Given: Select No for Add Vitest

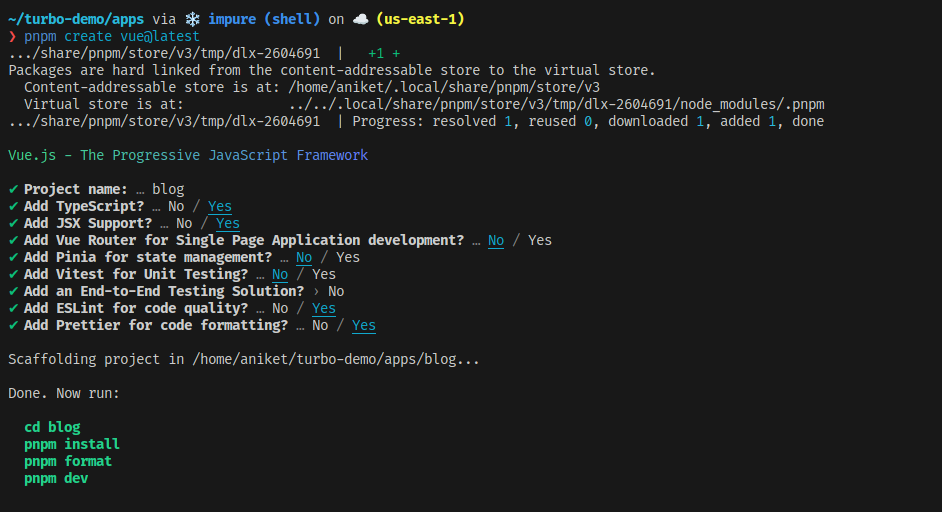Looking at the screenshot, I should tap(280, 274).
